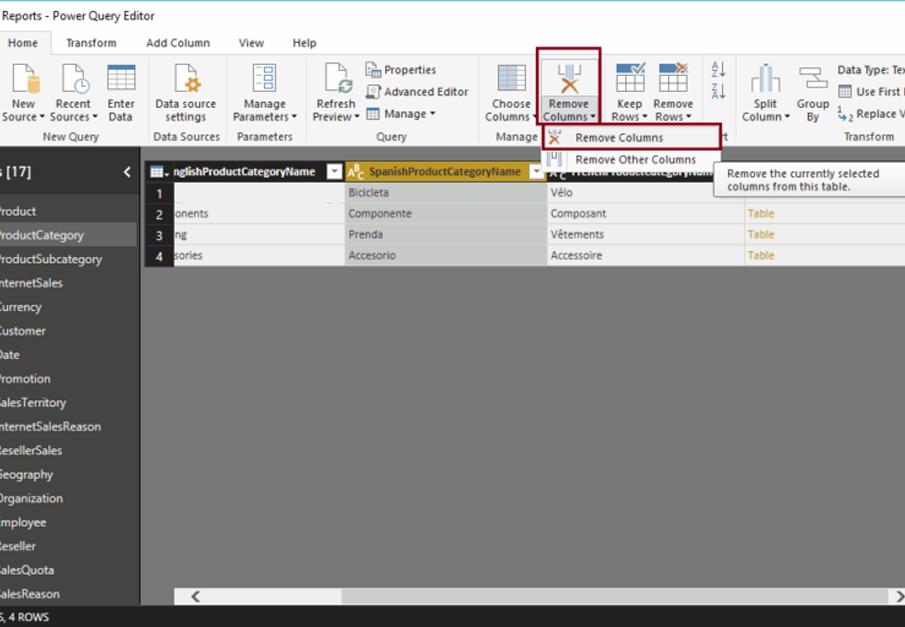Open the Manage query dropdown

coord(401,114)
